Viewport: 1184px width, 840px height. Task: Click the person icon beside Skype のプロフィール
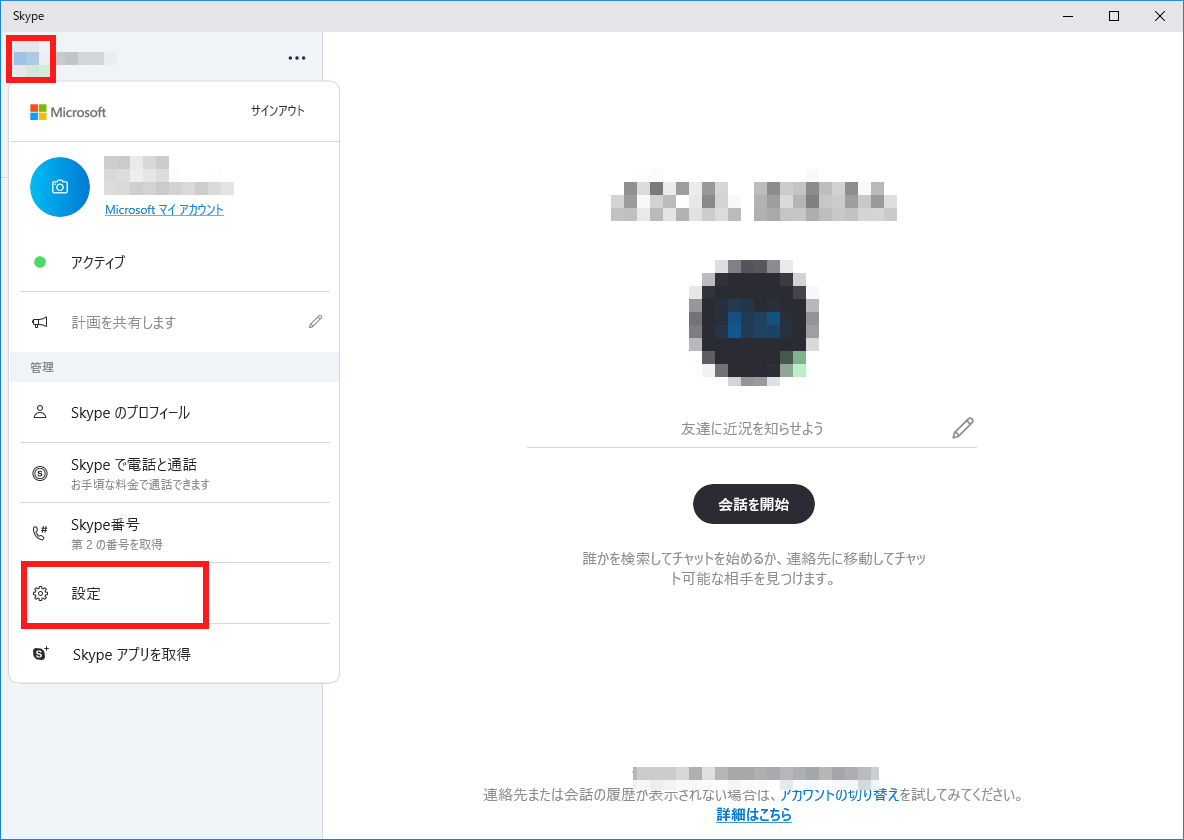pos(40,412)
